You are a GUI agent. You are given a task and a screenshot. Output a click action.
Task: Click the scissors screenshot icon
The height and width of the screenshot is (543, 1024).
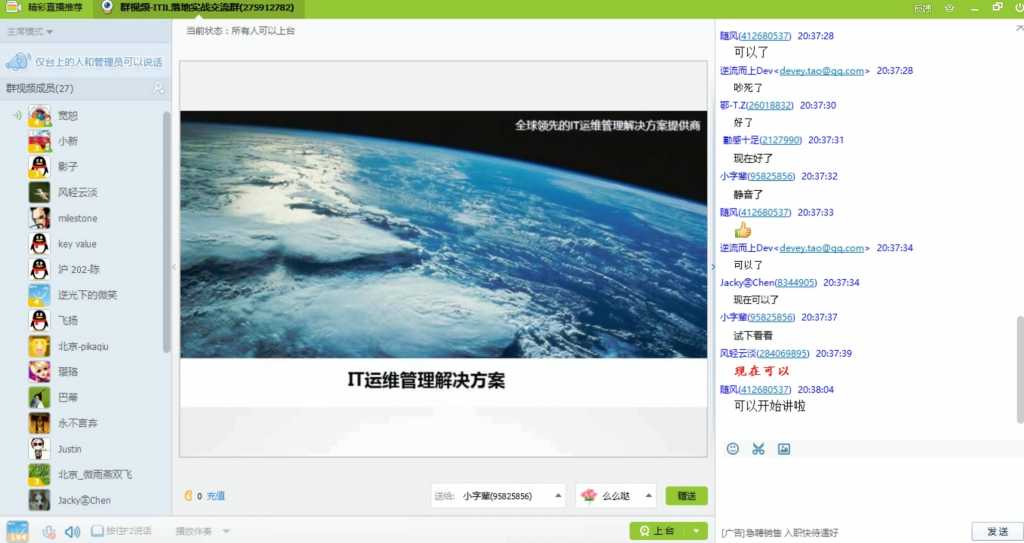point(758,449)
